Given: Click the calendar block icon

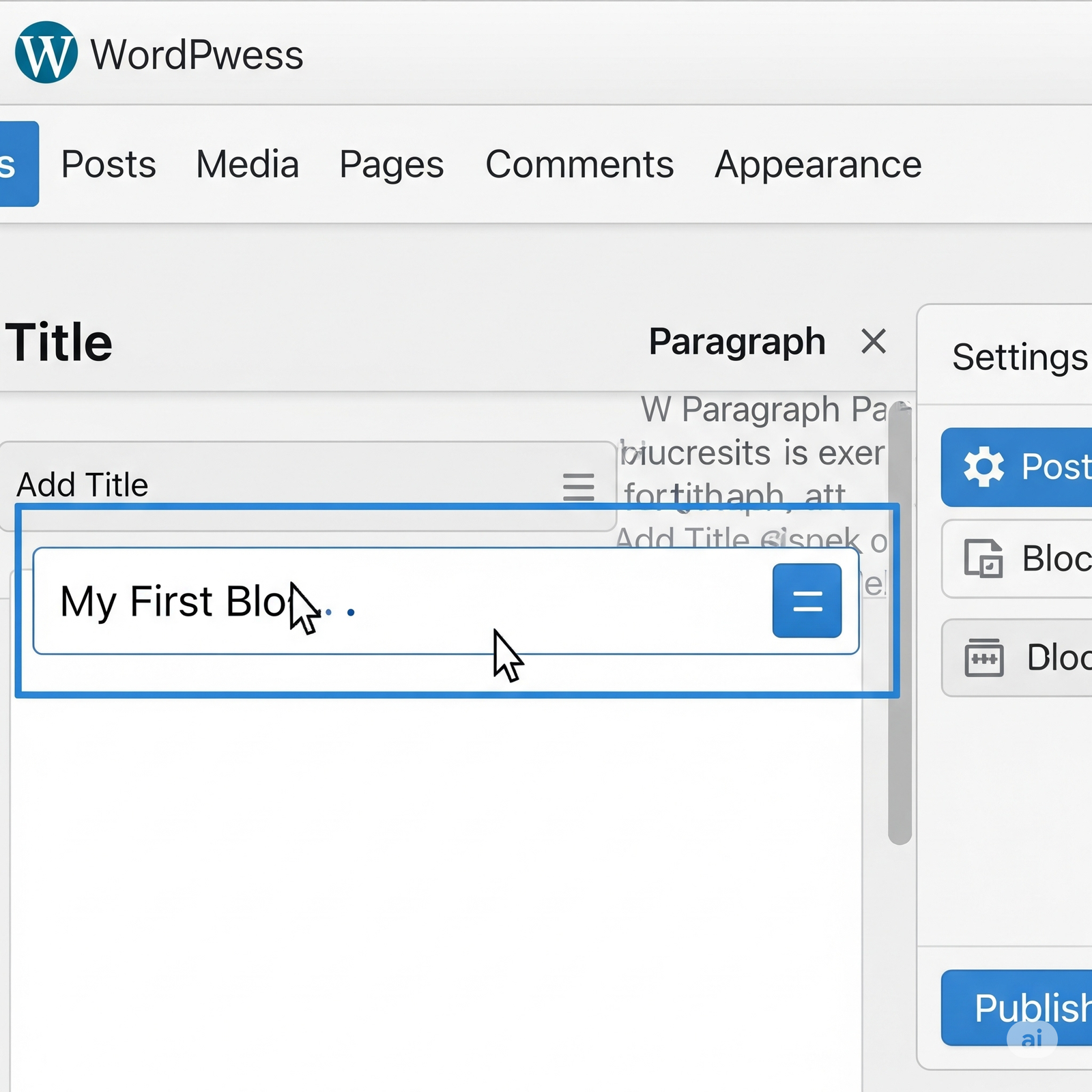Looking at the screenshot, I should pos(983,657).
